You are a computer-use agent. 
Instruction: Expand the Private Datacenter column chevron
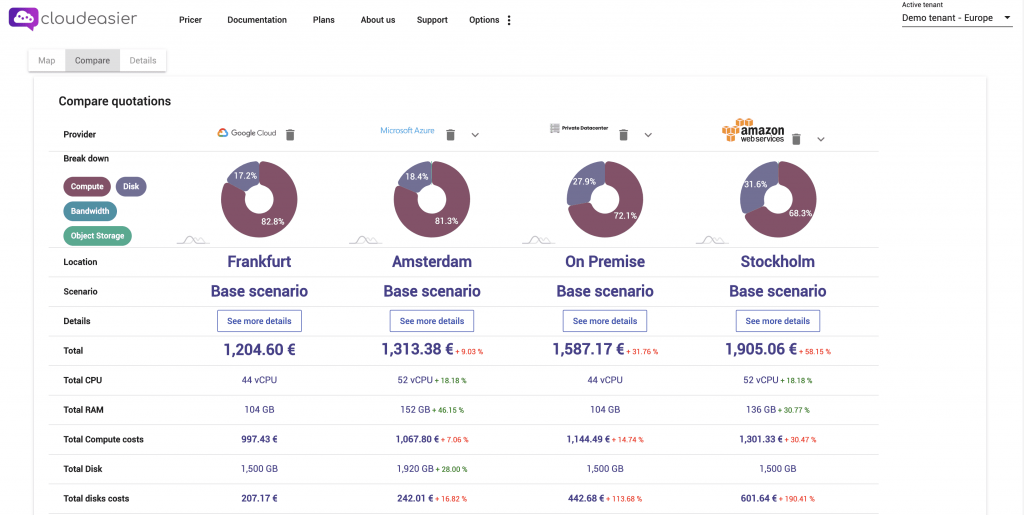click(648, 135)
